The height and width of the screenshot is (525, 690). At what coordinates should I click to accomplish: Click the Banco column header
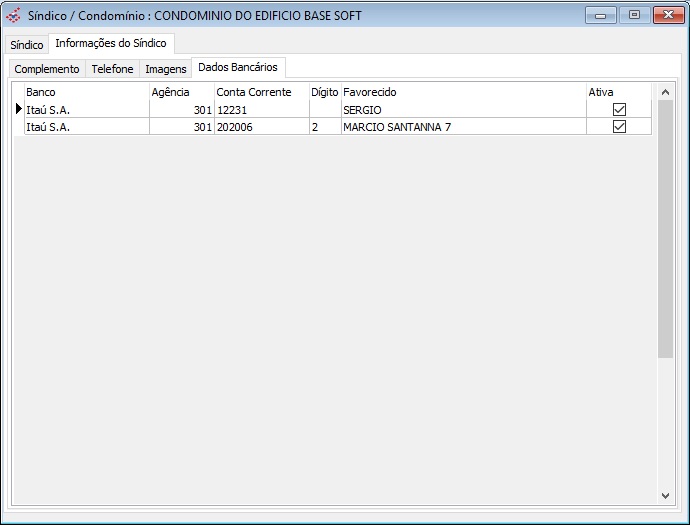point(86,92)
